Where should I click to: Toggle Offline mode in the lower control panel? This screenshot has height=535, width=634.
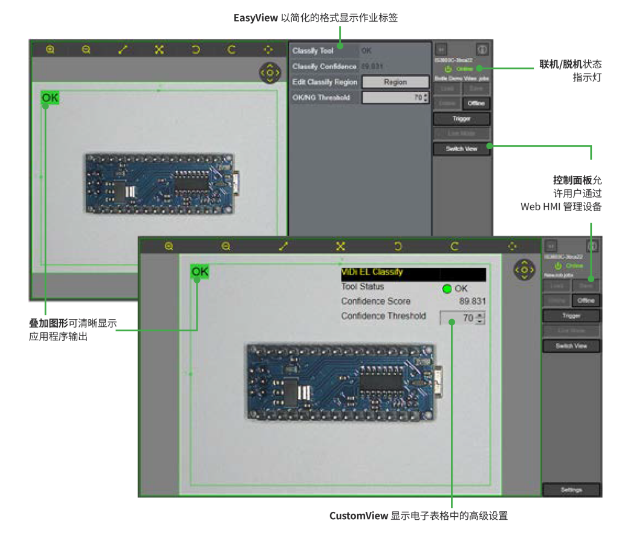[585, 299]
